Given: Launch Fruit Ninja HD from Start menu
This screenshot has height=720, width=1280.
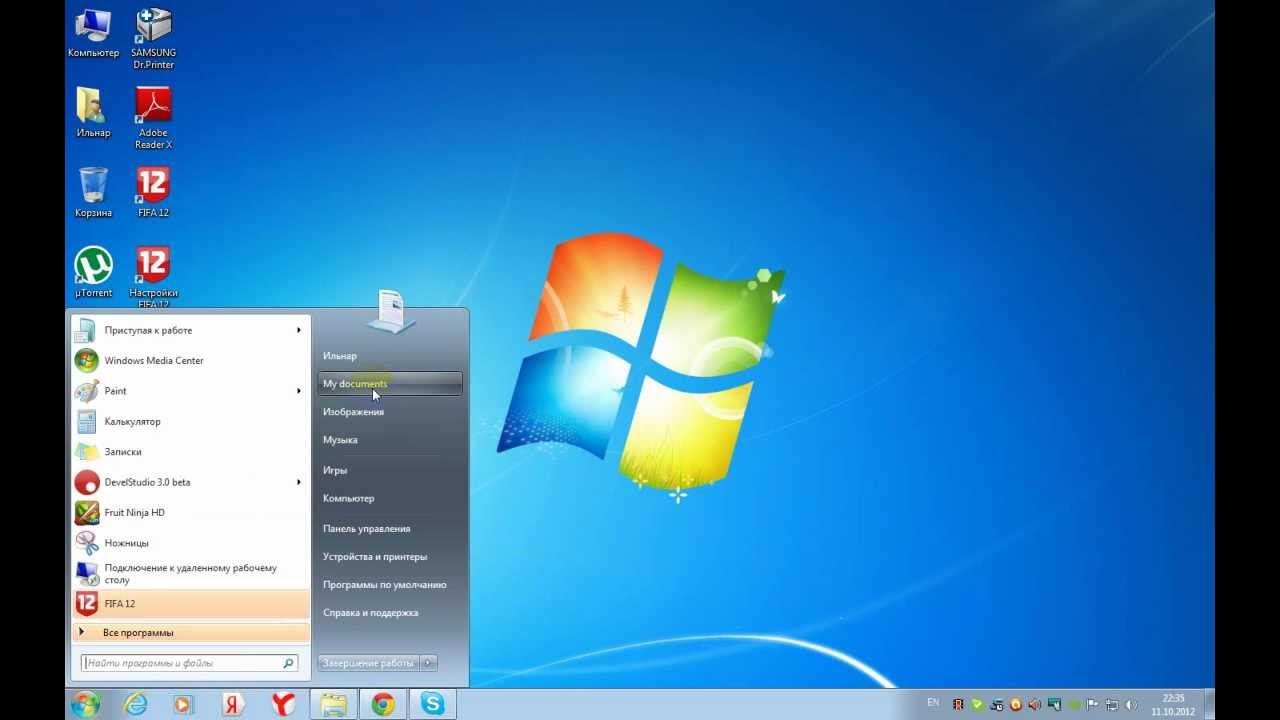Looking at the screenshot, I should [x=190, y=512].
